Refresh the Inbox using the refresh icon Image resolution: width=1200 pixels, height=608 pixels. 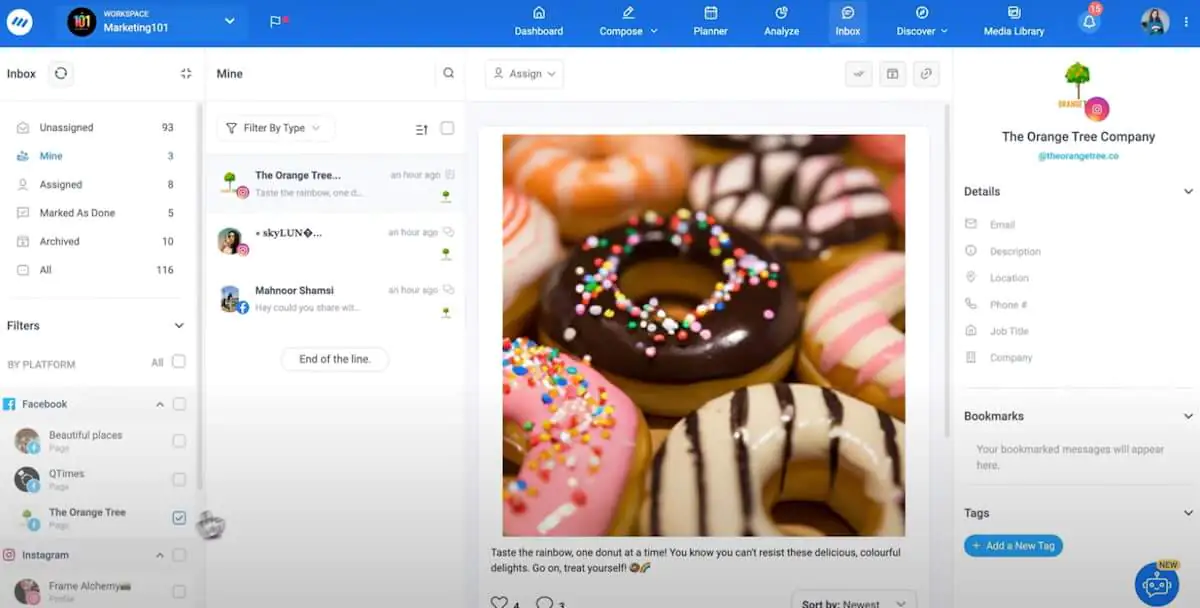[61, 73]
